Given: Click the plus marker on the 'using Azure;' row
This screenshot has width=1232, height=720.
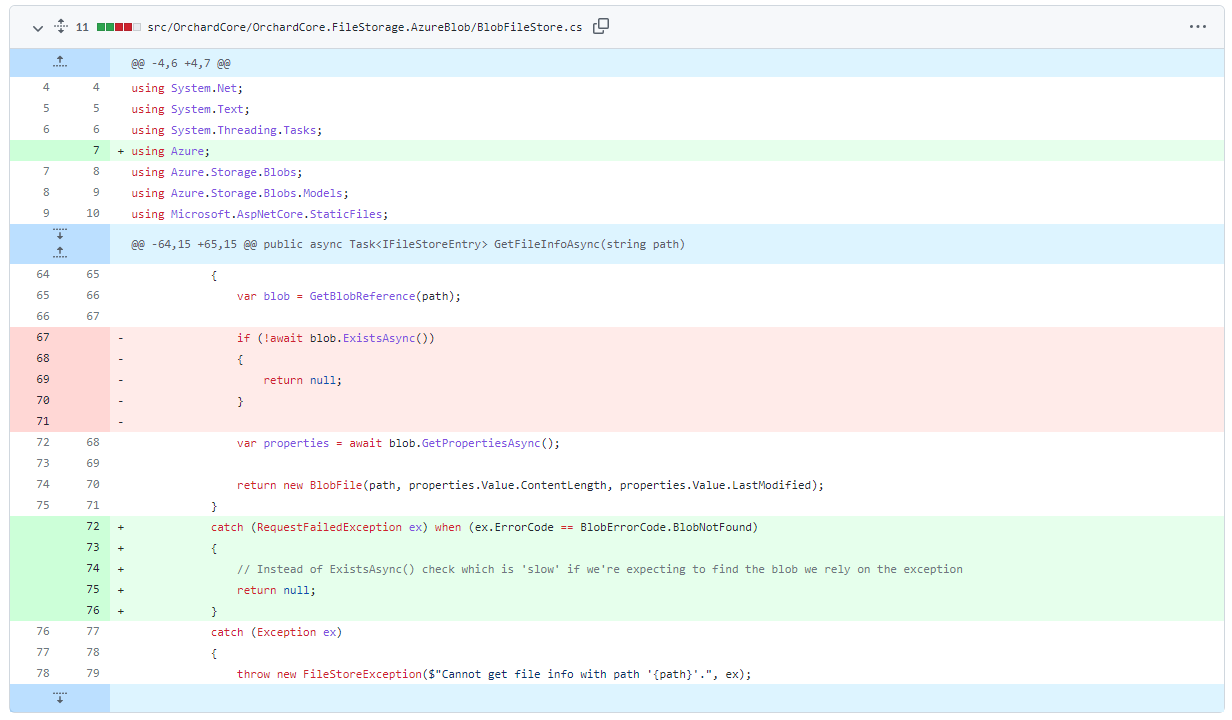Looking at the screenshot, I should point(121,151).
